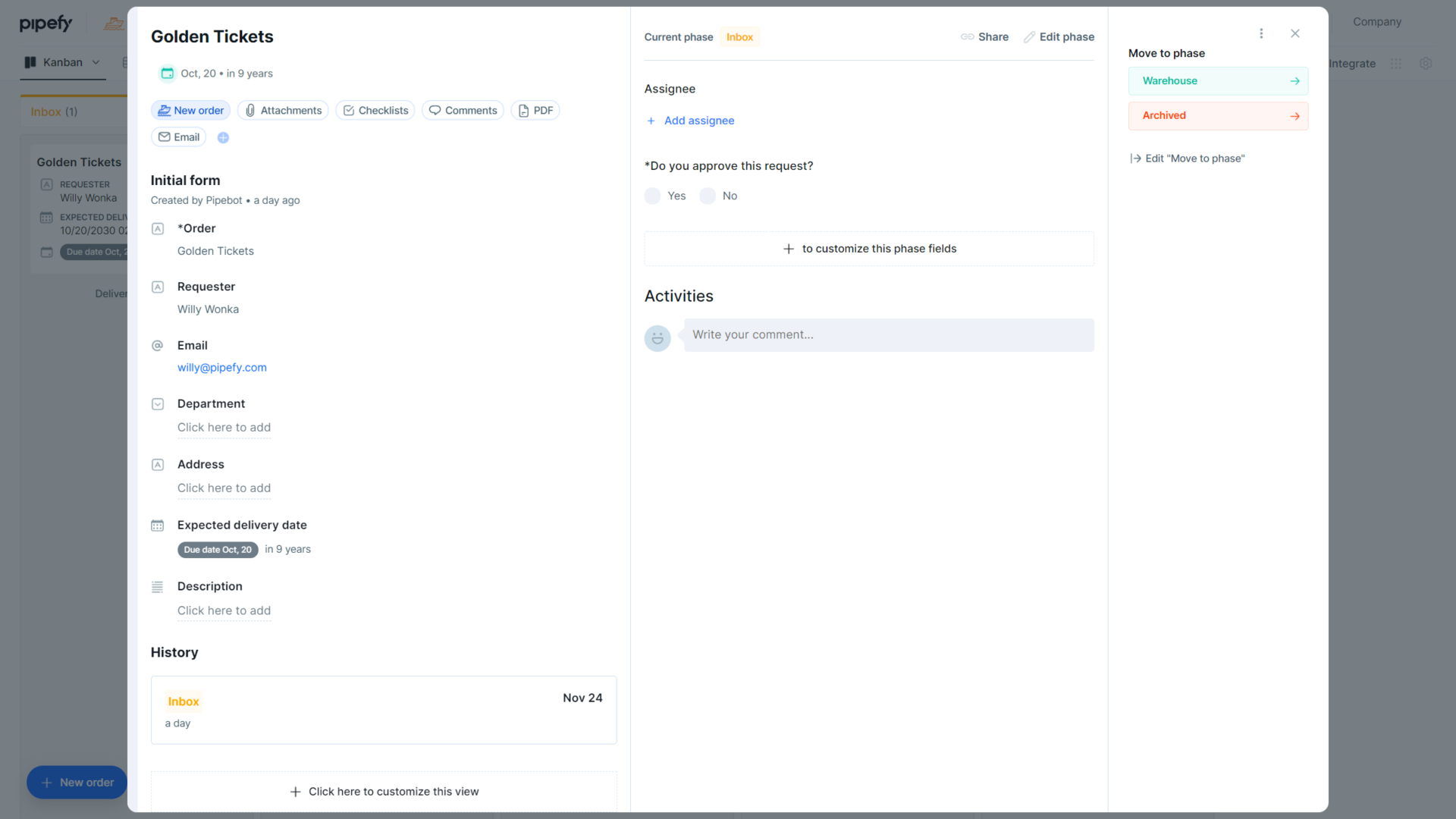Click the blue plus icon after Email

pyautogui.click(x=223, y=137)
